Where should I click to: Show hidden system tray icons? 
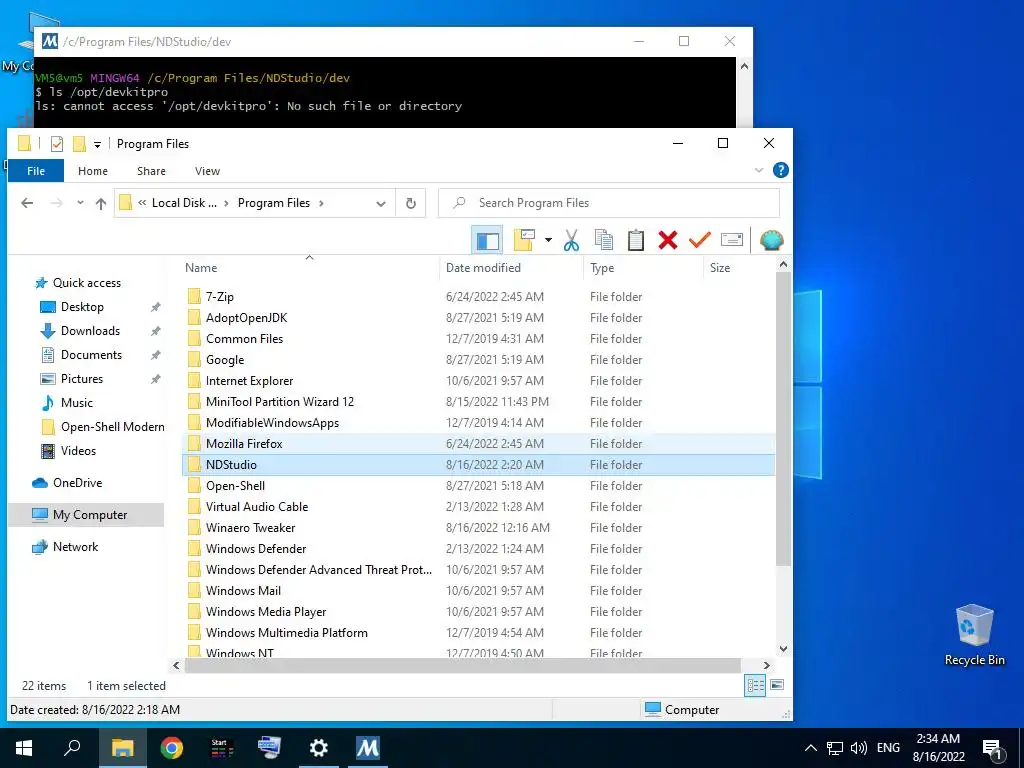(x=810, y=748)
